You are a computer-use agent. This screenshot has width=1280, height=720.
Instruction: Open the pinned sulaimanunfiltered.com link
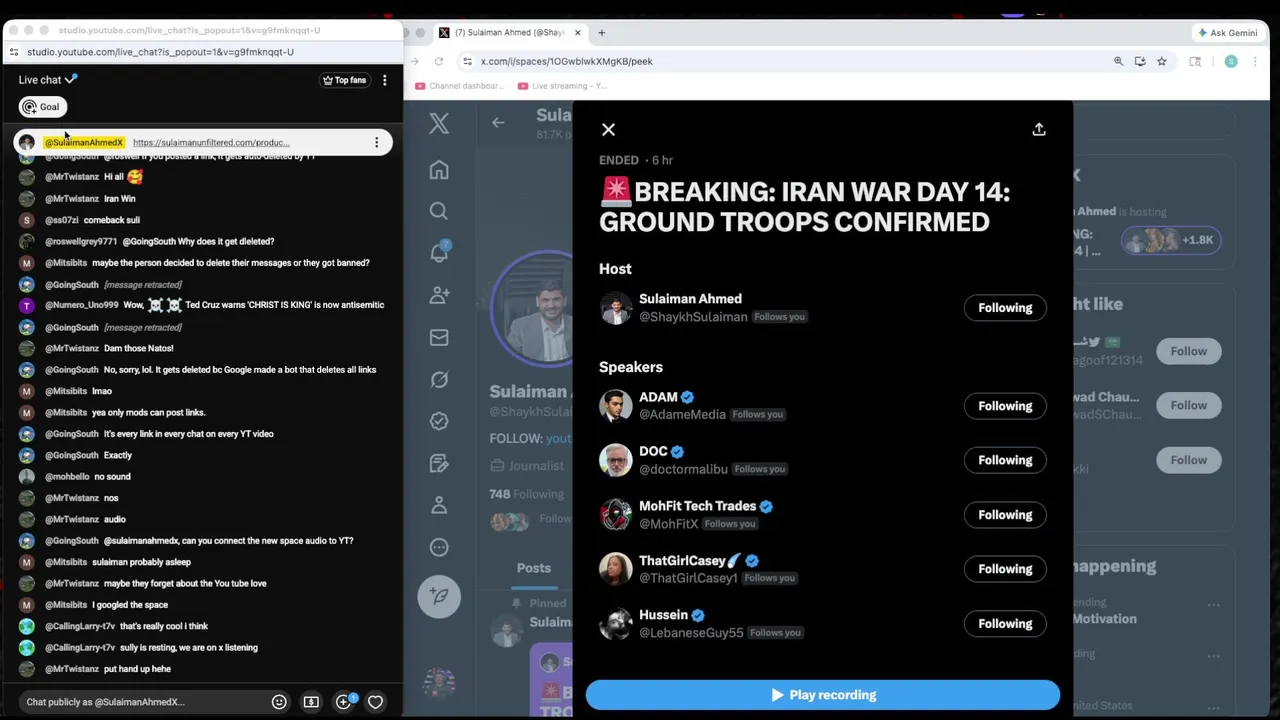(x=211, y=142)
